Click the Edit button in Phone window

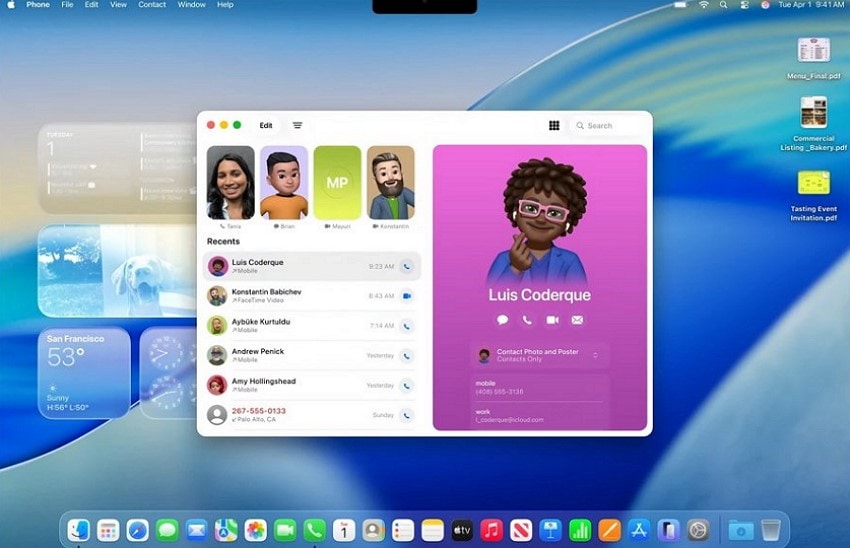pos(266,125)
